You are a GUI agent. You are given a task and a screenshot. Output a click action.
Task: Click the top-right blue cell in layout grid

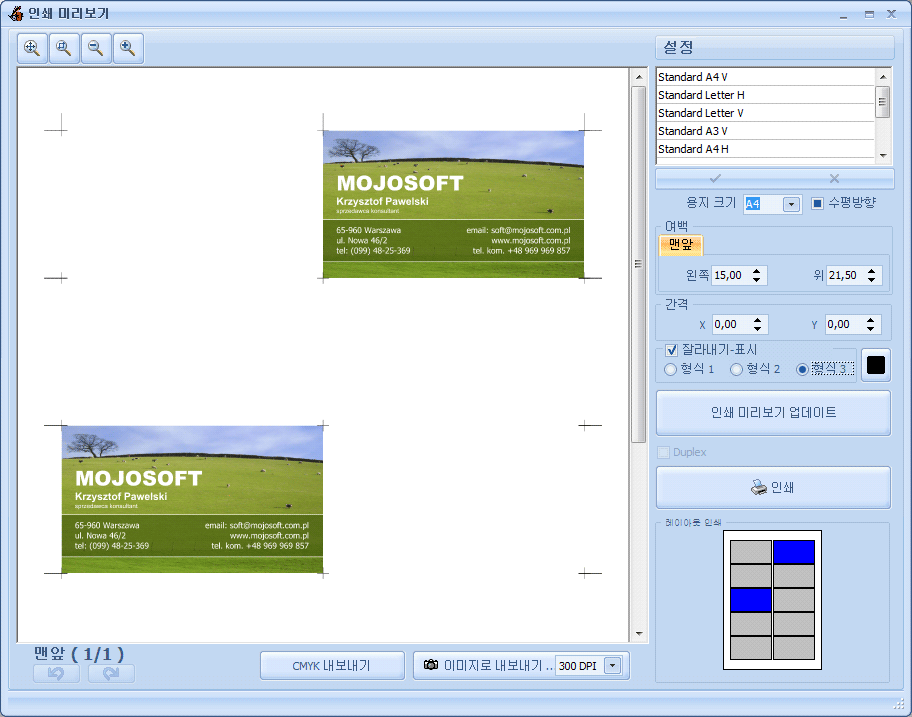794,552
